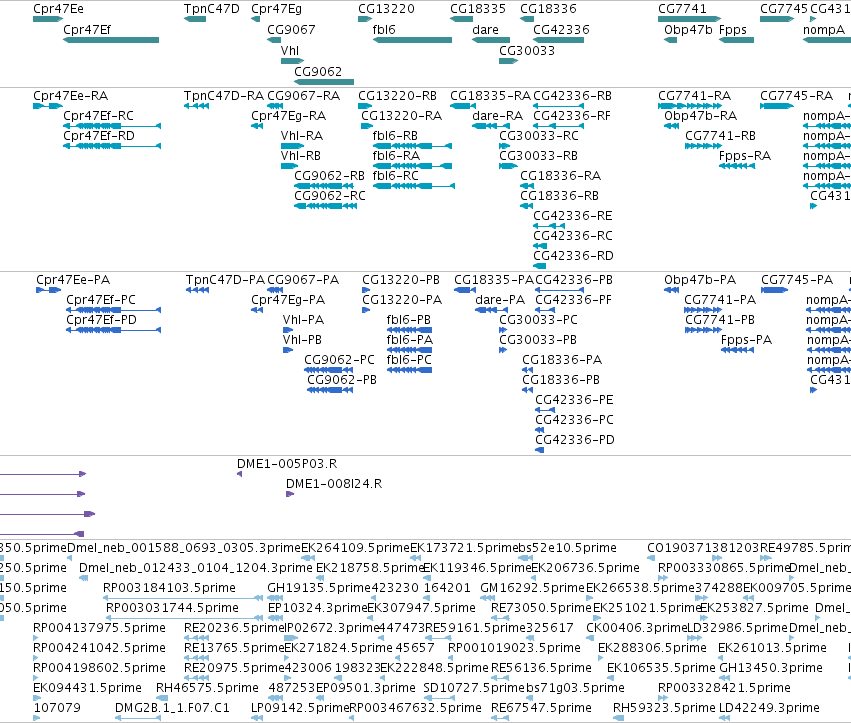Click the CG30033 gene label
The width and height of the screenshot is (851, 723).
pos(527,50)
